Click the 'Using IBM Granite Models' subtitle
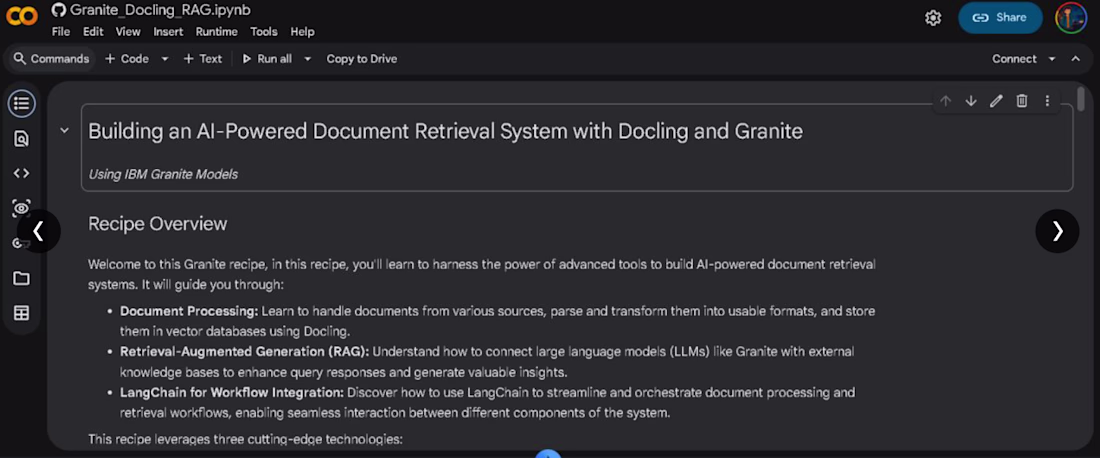 [x=163, y=174]
